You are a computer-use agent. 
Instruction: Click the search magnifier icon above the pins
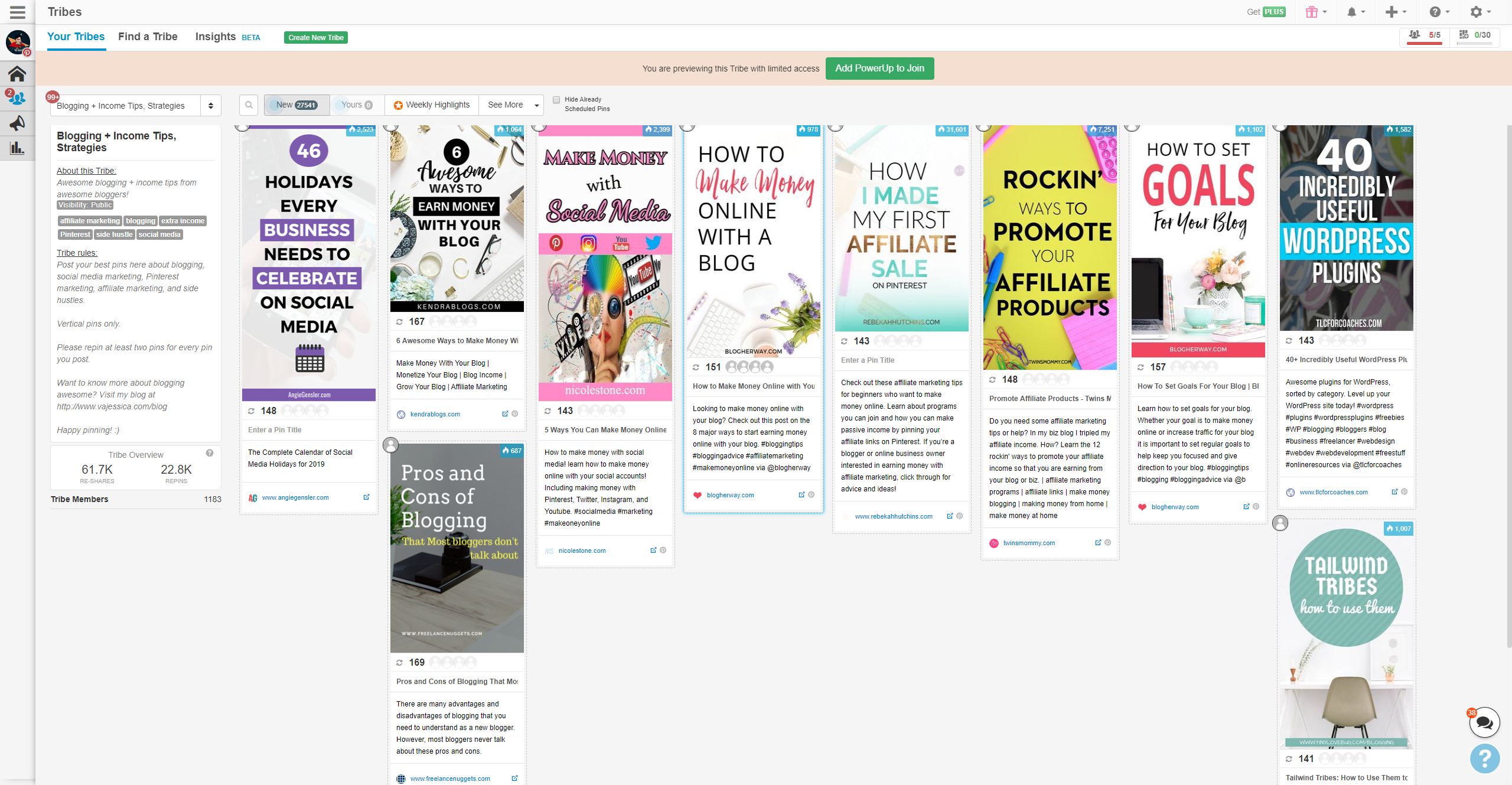click(249, 105)
